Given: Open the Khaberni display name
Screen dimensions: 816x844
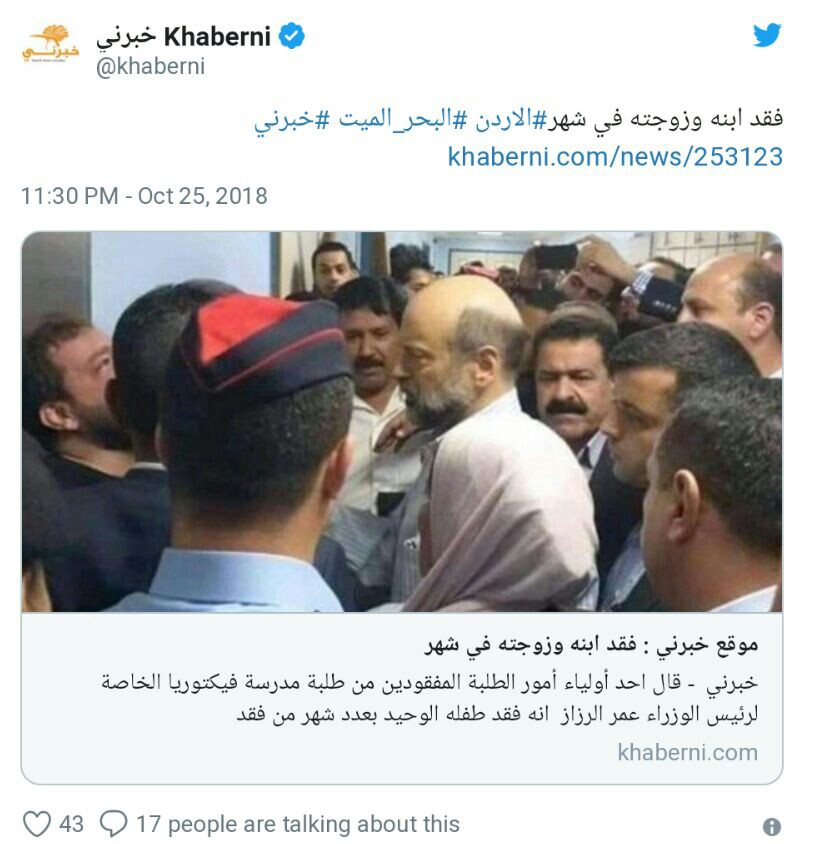Looking at the screenshot, I should click(184, 37).
